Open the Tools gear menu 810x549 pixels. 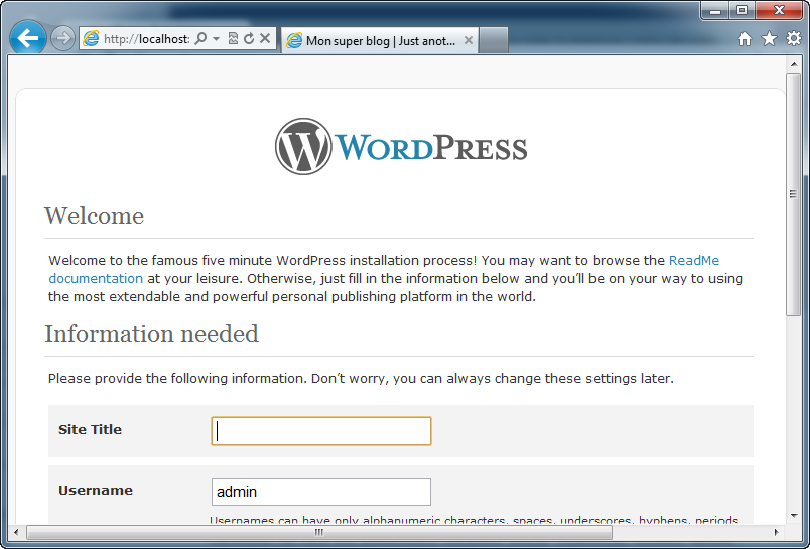pos(793,38)
